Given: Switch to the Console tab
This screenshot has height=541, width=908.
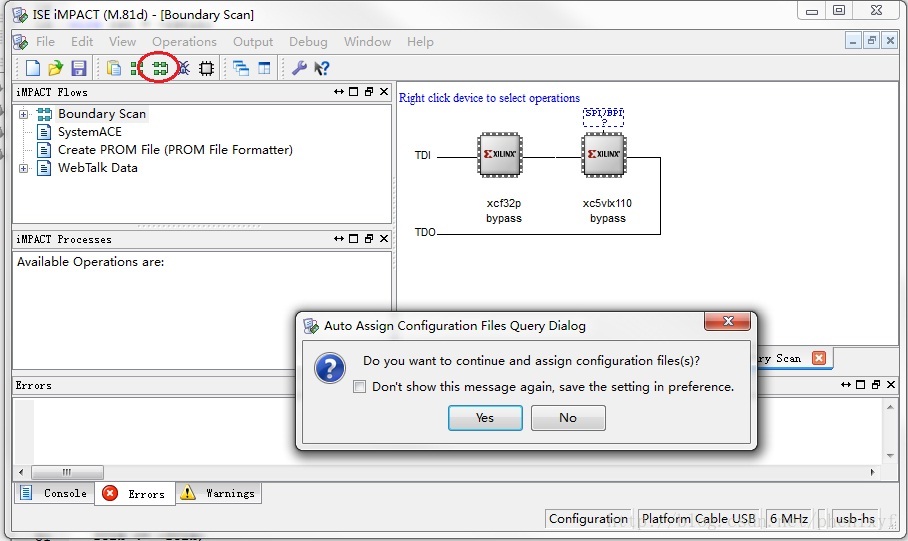Looking at the screenshot, I should (x=54, y=494).
